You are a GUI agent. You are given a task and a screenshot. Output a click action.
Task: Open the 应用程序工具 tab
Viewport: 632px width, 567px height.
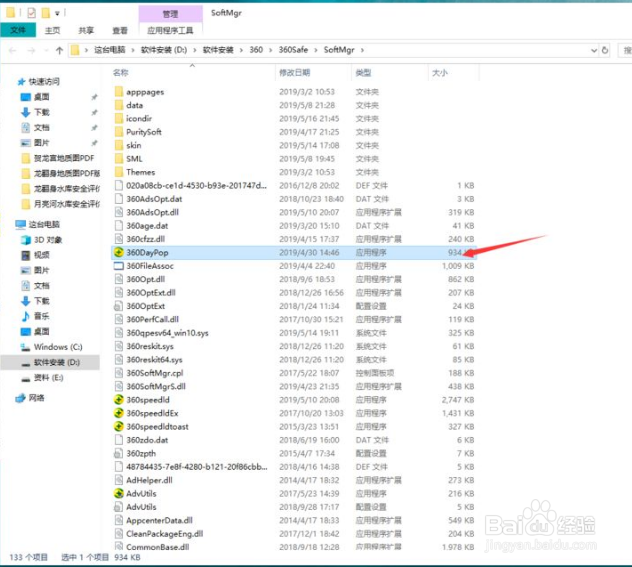pyautogui.click(x=170, y=30)
